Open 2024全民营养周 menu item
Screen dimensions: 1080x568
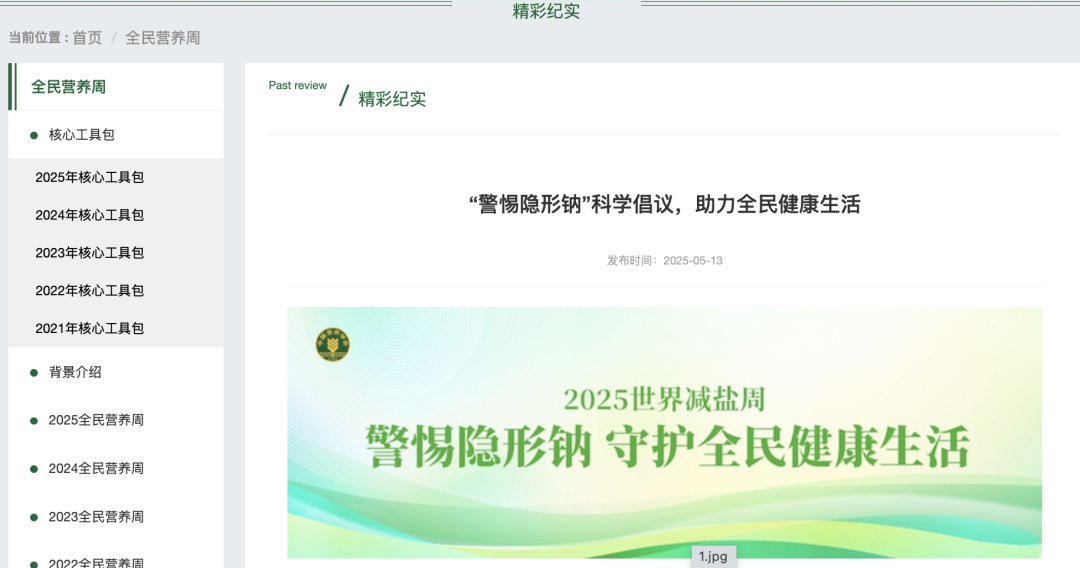(x=96, y=468)
